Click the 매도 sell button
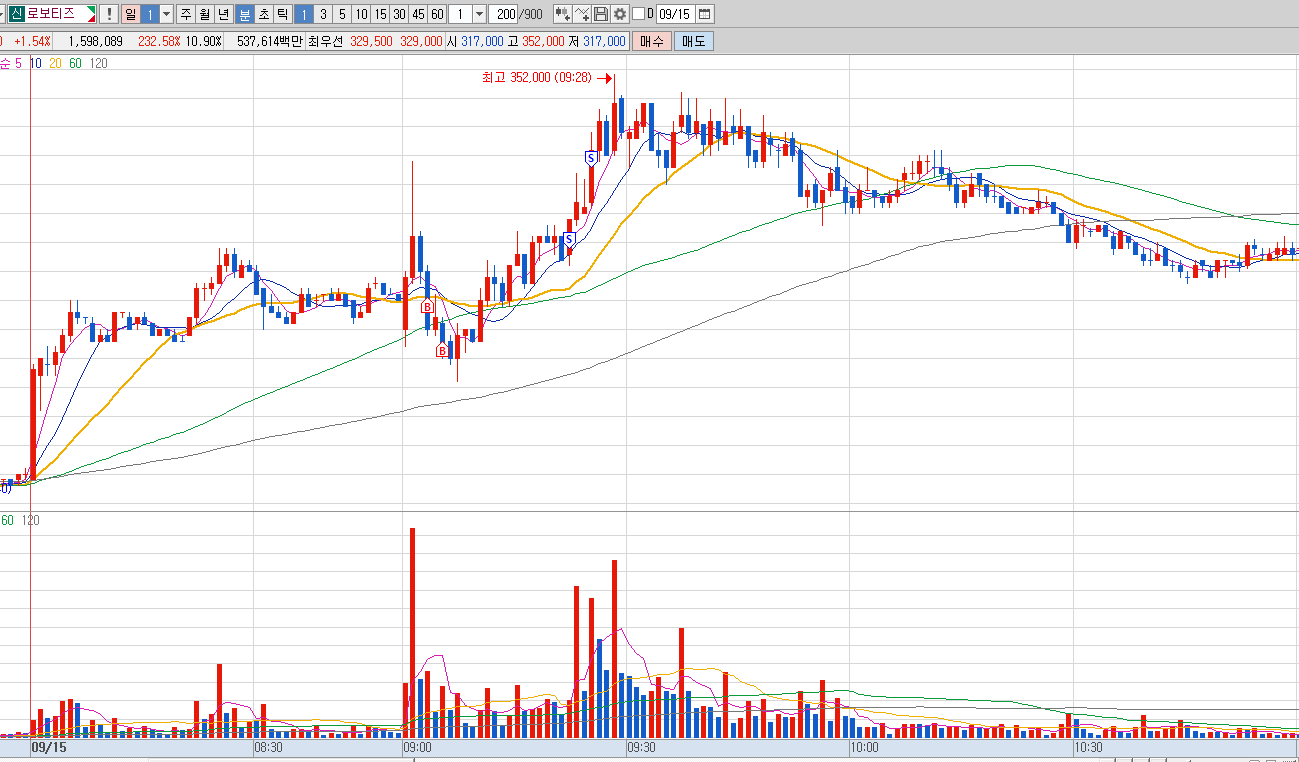 [x=694, y=41]
